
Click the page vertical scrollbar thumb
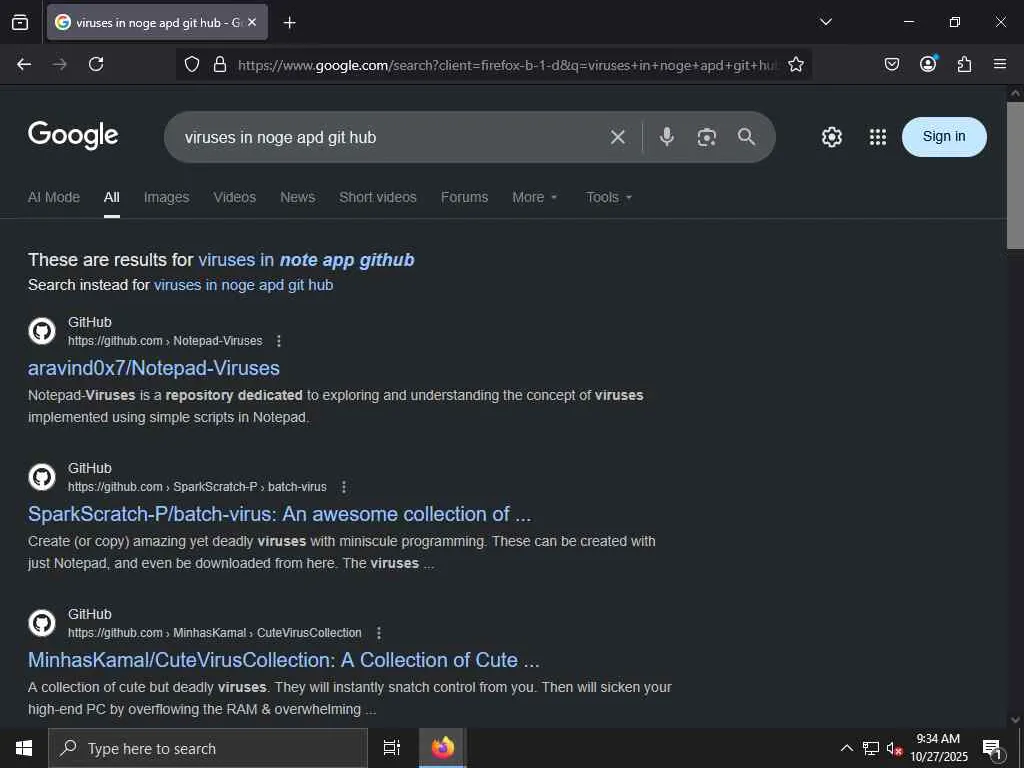1015,175
